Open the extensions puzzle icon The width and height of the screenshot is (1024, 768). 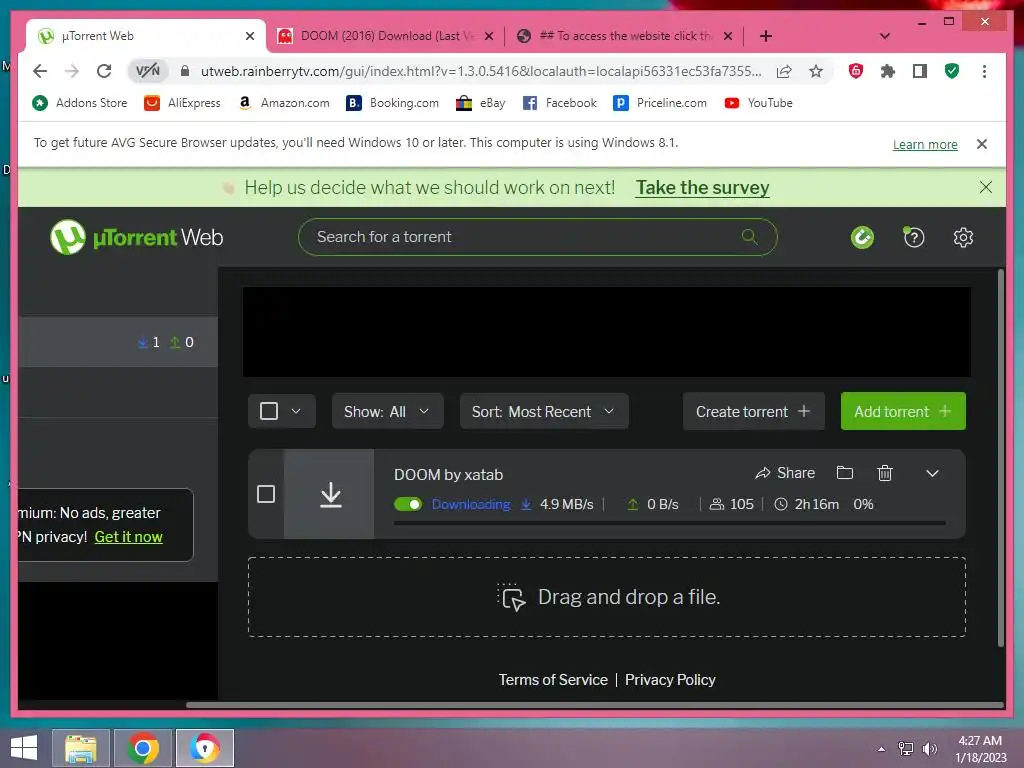tap(888, 71)
